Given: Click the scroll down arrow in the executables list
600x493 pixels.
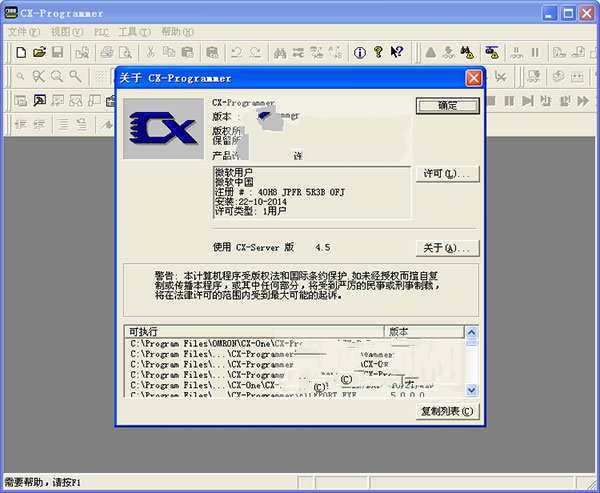Looking at the screenshot, I should pyautogui.click(x=471, y=390).
